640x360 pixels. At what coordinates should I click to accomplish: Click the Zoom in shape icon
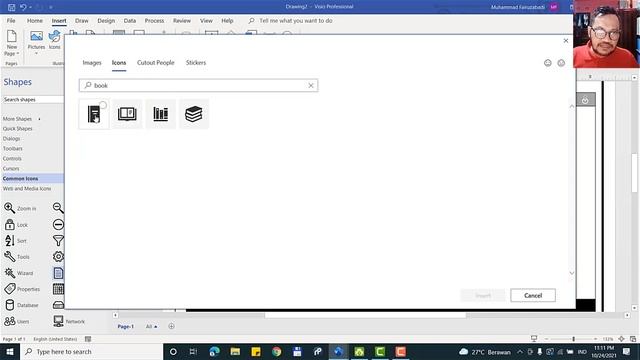point(9,208)
